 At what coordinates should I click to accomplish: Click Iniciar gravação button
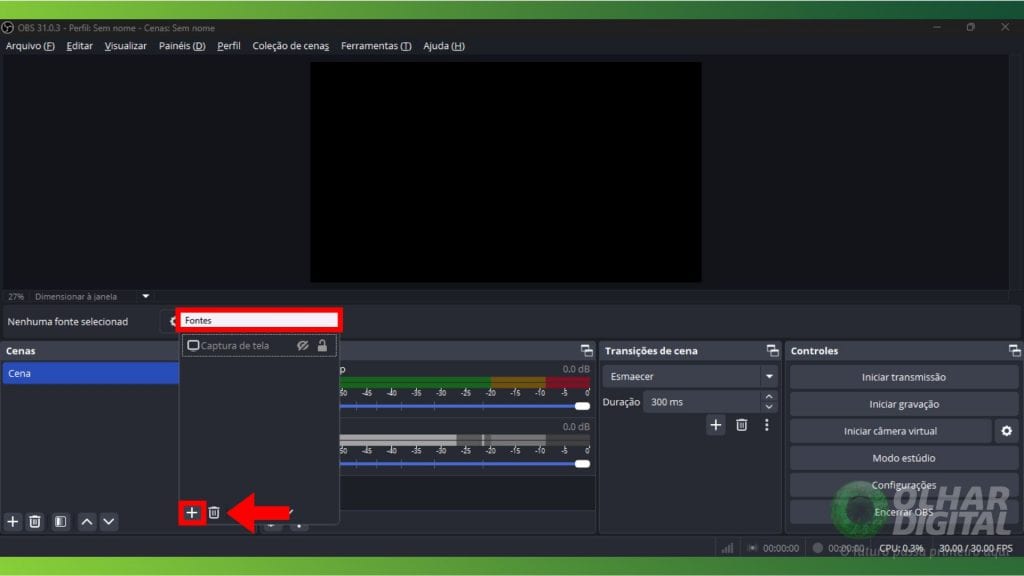click(903, 404)
